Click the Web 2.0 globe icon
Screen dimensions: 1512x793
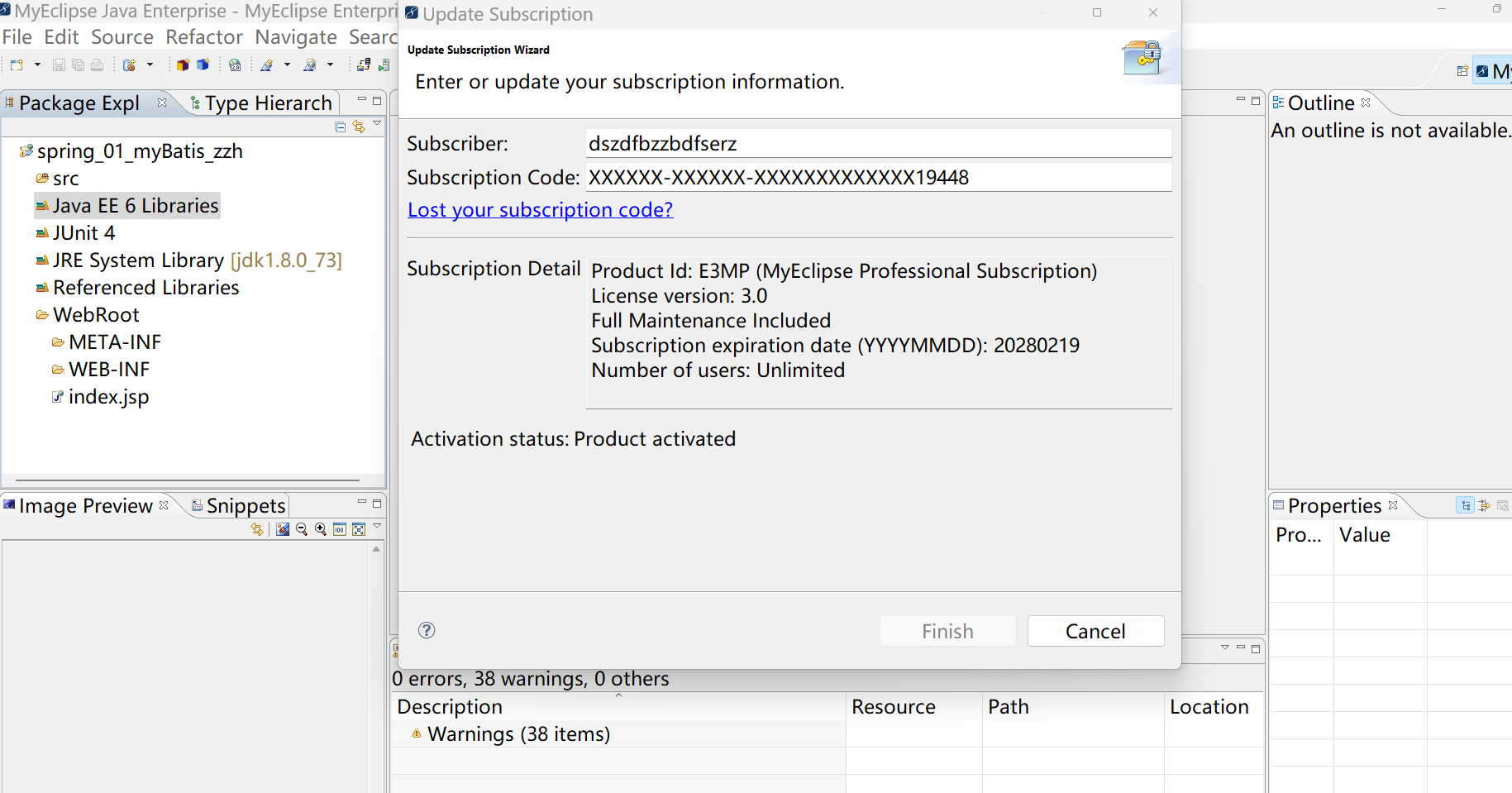(x=235, y=64)
